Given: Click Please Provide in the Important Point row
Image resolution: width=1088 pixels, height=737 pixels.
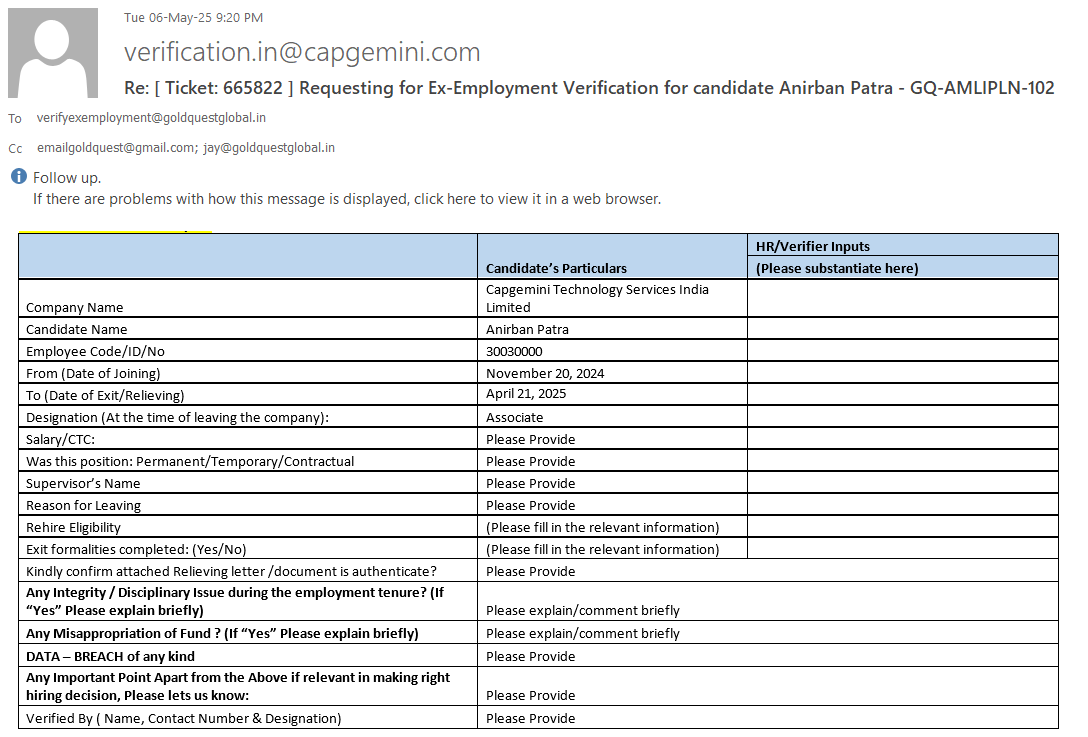Looking at the screenshot, I should tap(530, 695).
